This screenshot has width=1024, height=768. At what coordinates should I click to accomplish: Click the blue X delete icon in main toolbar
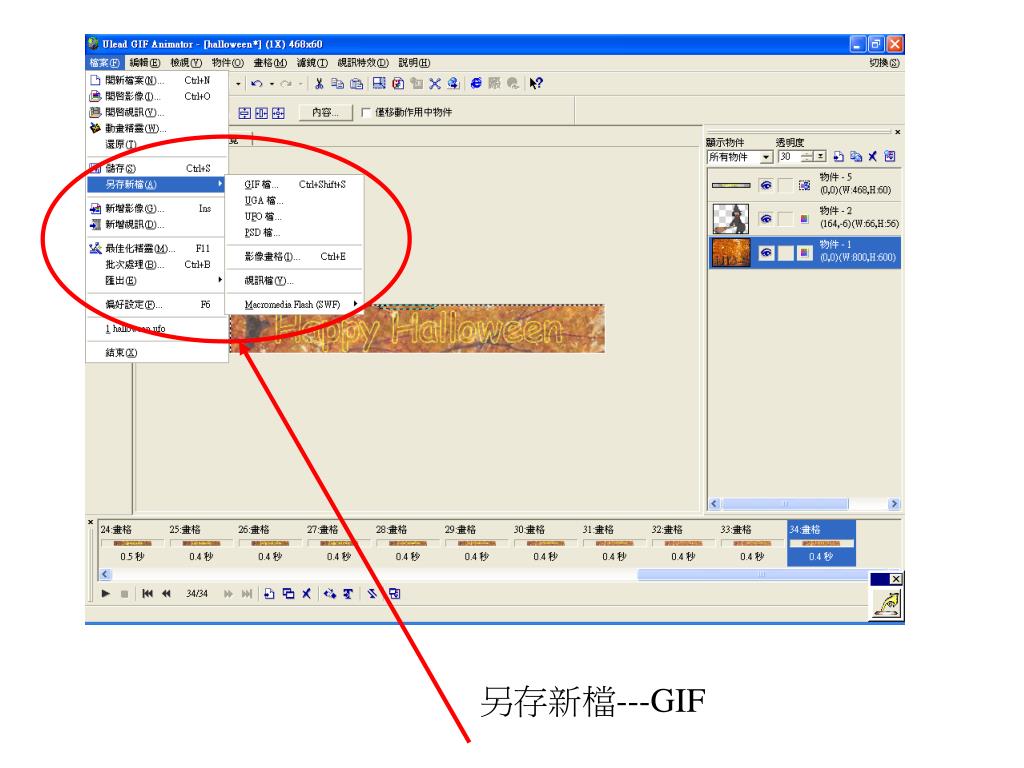[435, 84]
